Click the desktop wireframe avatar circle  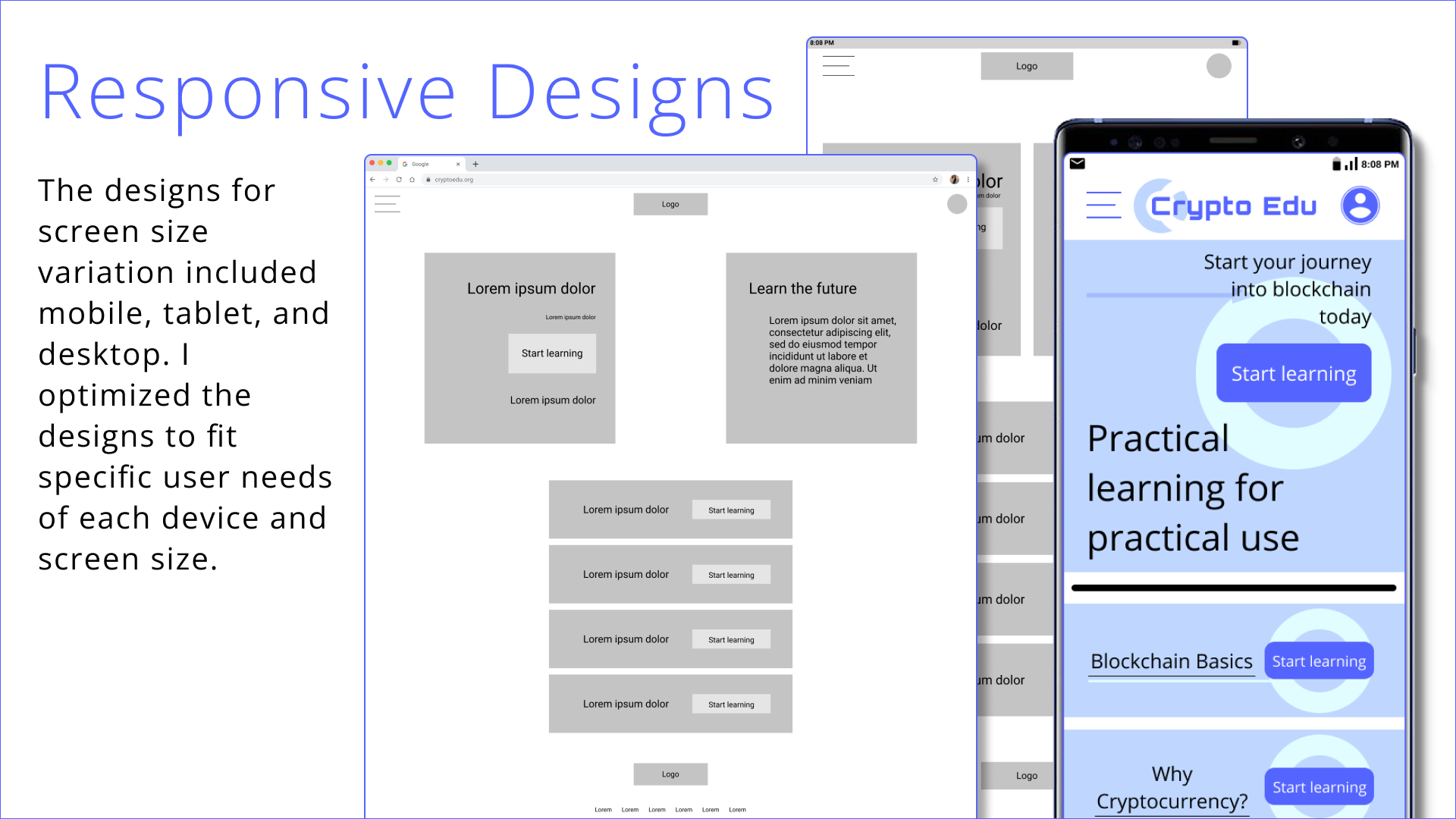tap(957, 204)
